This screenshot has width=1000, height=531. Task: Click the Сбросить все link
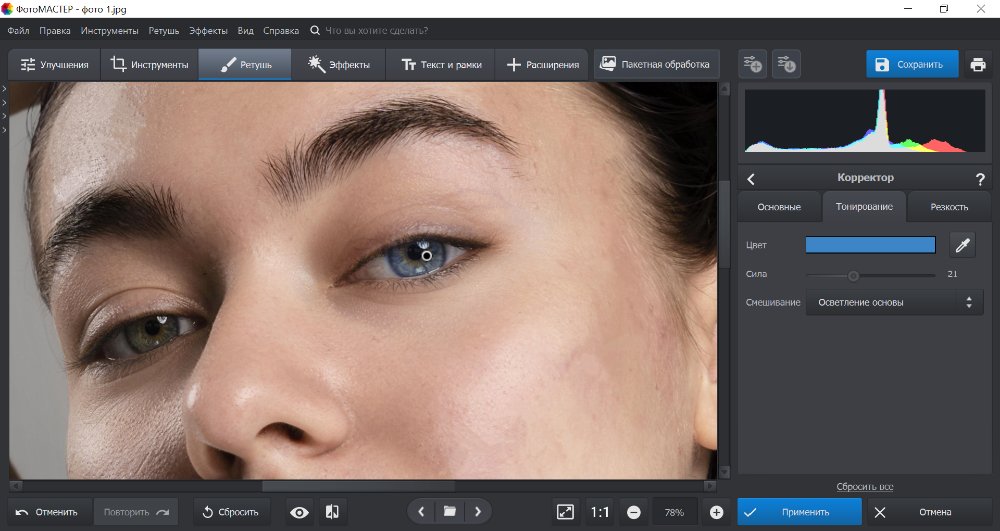864,487
